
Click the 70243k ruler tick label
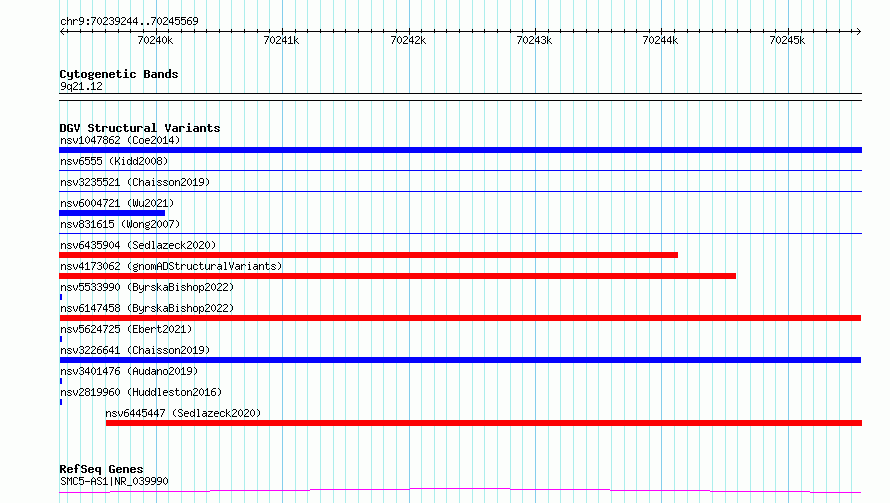534,40
